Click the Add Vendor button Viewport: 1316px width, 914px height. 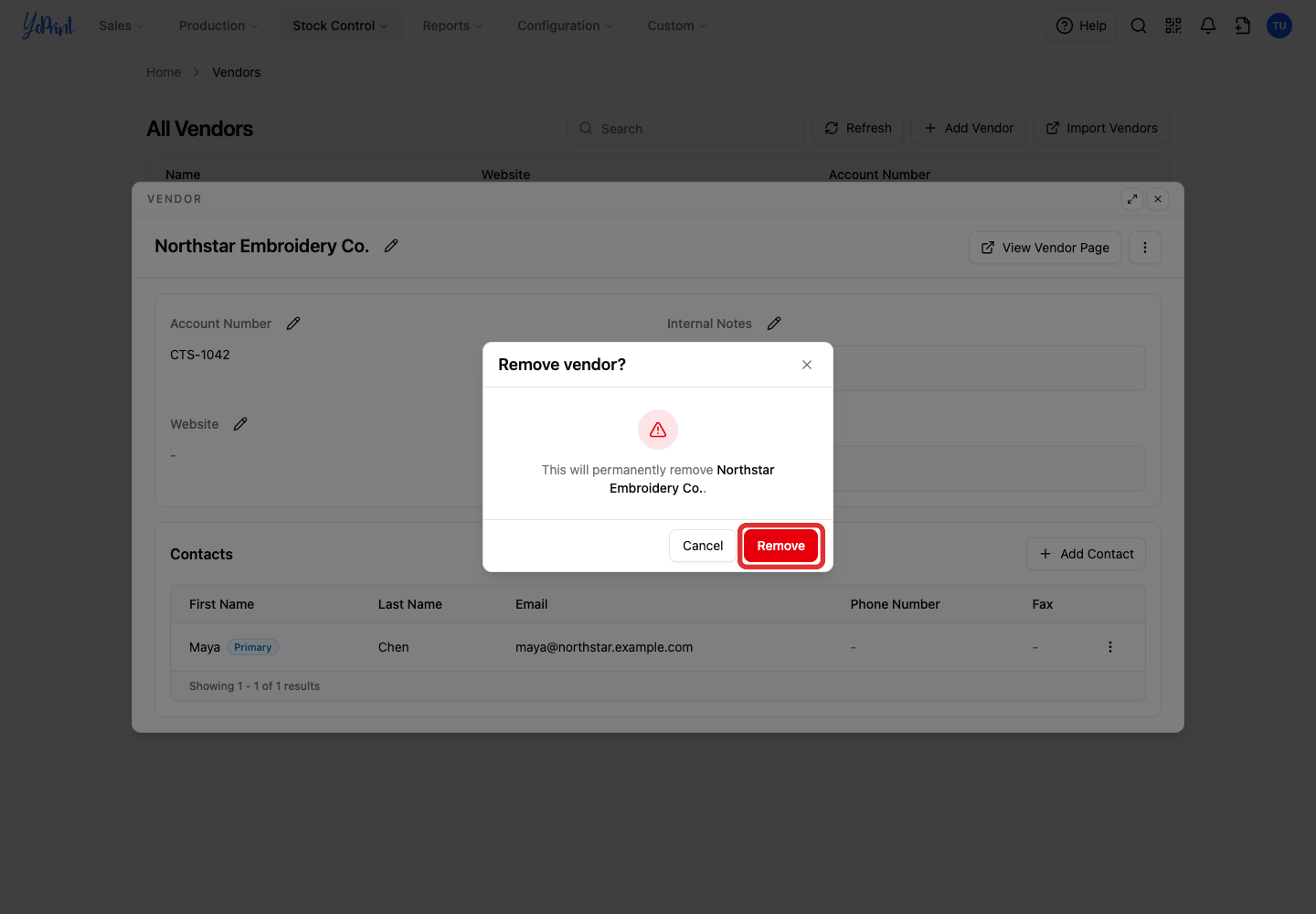(969, 128)
